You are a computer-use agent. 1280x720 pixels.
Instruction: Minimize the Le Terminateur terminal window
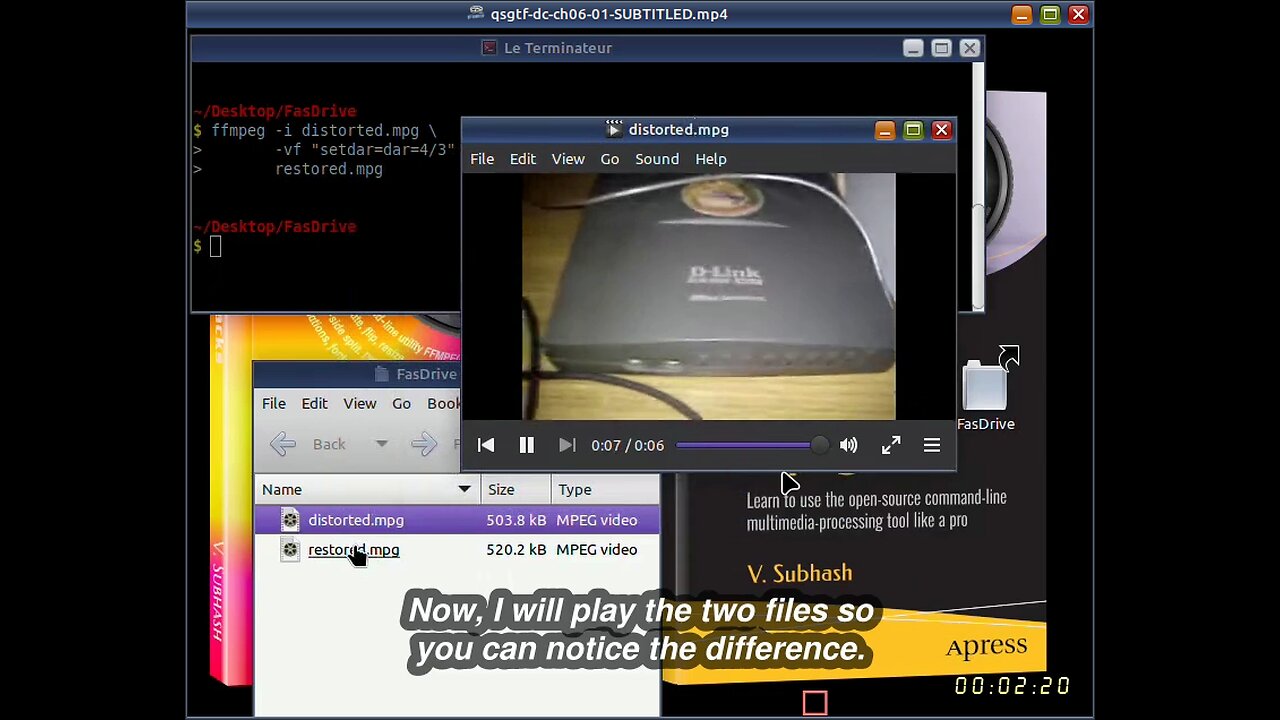click(913, 48)
